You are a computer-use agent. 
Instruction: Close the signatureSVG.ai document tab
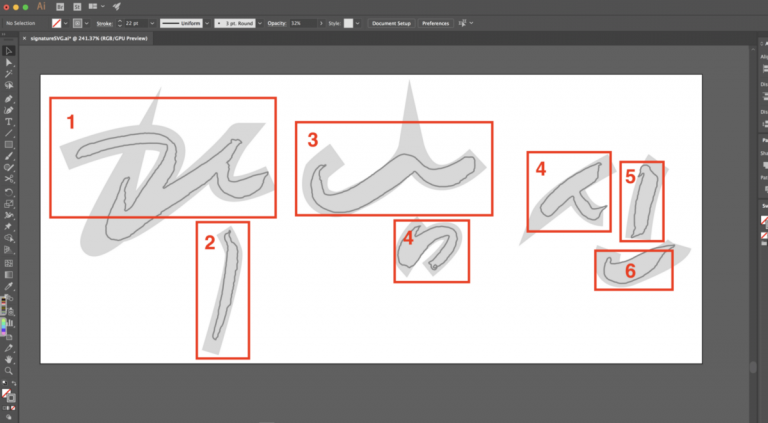tap(26, 37)
